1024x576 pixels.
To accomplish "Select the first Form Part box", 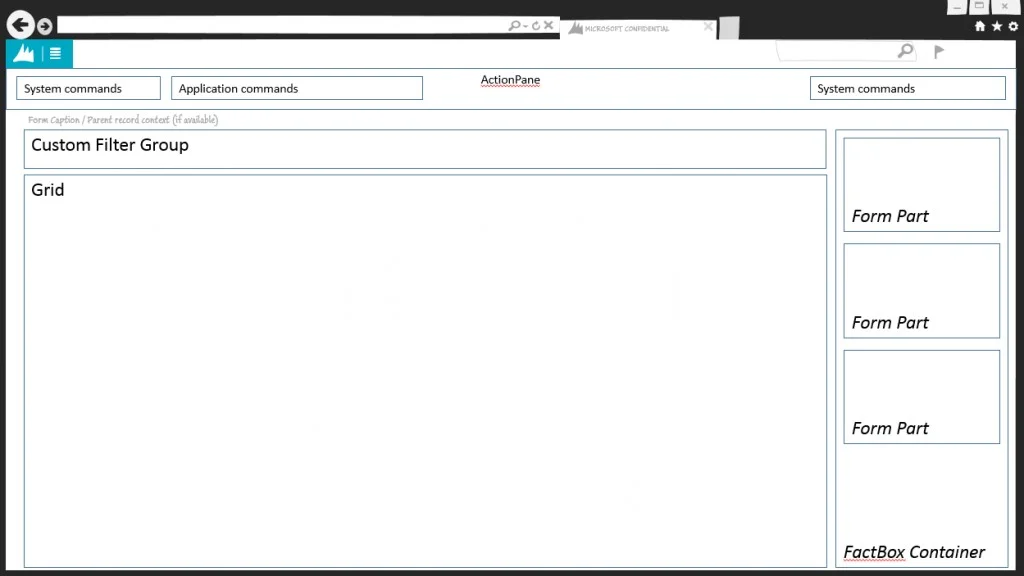I will pos(921,184).
